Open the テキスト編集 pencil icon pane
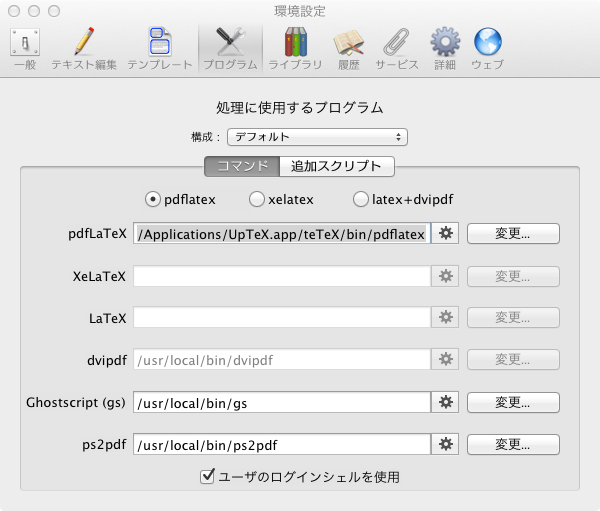This screenshot has height=511, width=600. (x=84, y=48)
